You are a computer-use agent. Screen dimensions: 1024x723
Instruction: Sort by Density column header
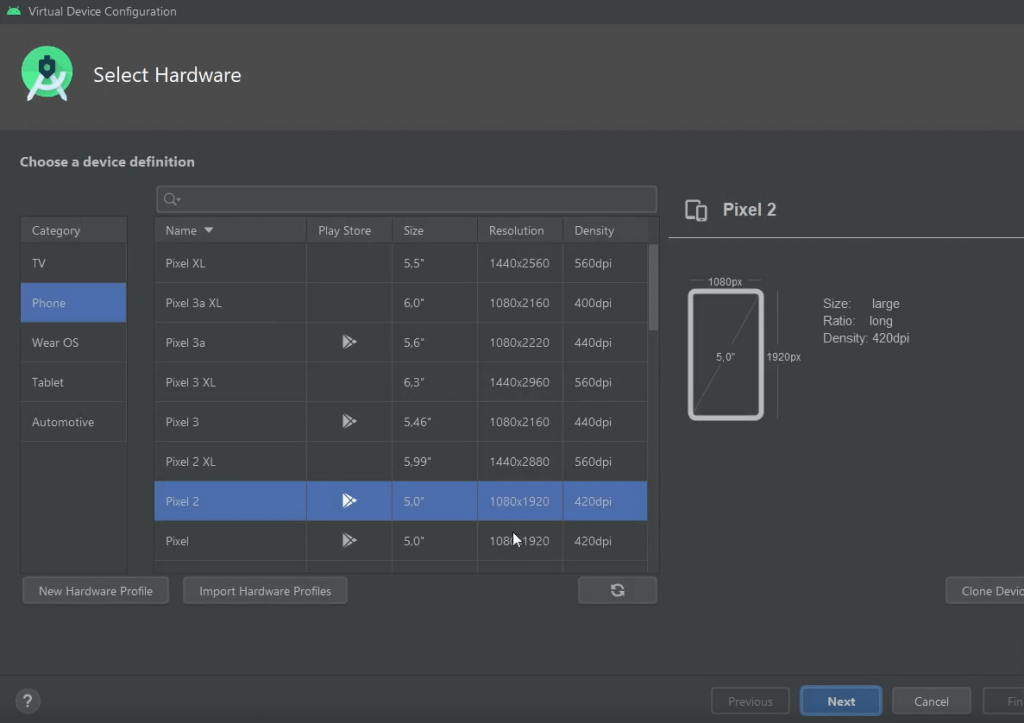[605, 230]
